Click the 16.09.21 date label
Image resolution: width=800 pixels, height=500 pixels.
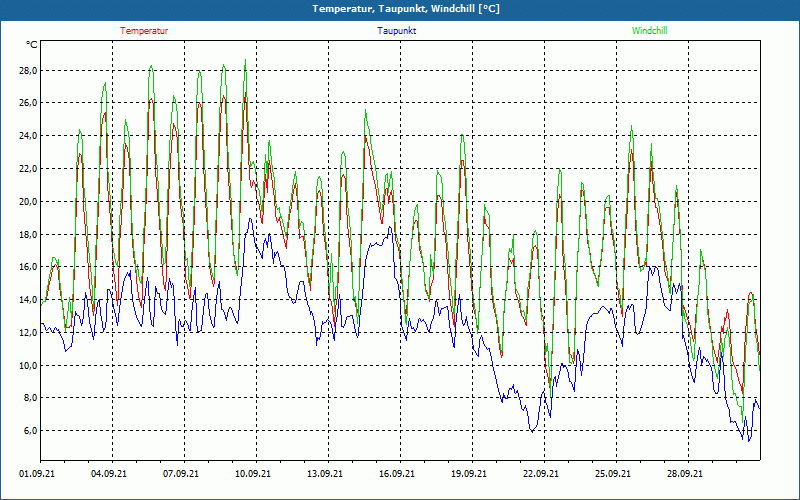tap(397, 475)
